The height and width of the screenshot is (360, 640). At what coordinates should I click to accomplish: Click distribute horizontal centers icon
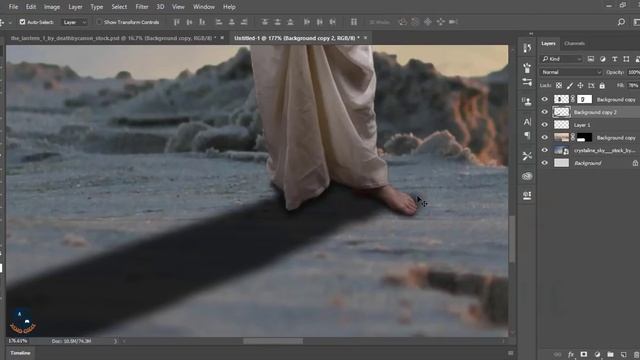click(x=320, y=22)
